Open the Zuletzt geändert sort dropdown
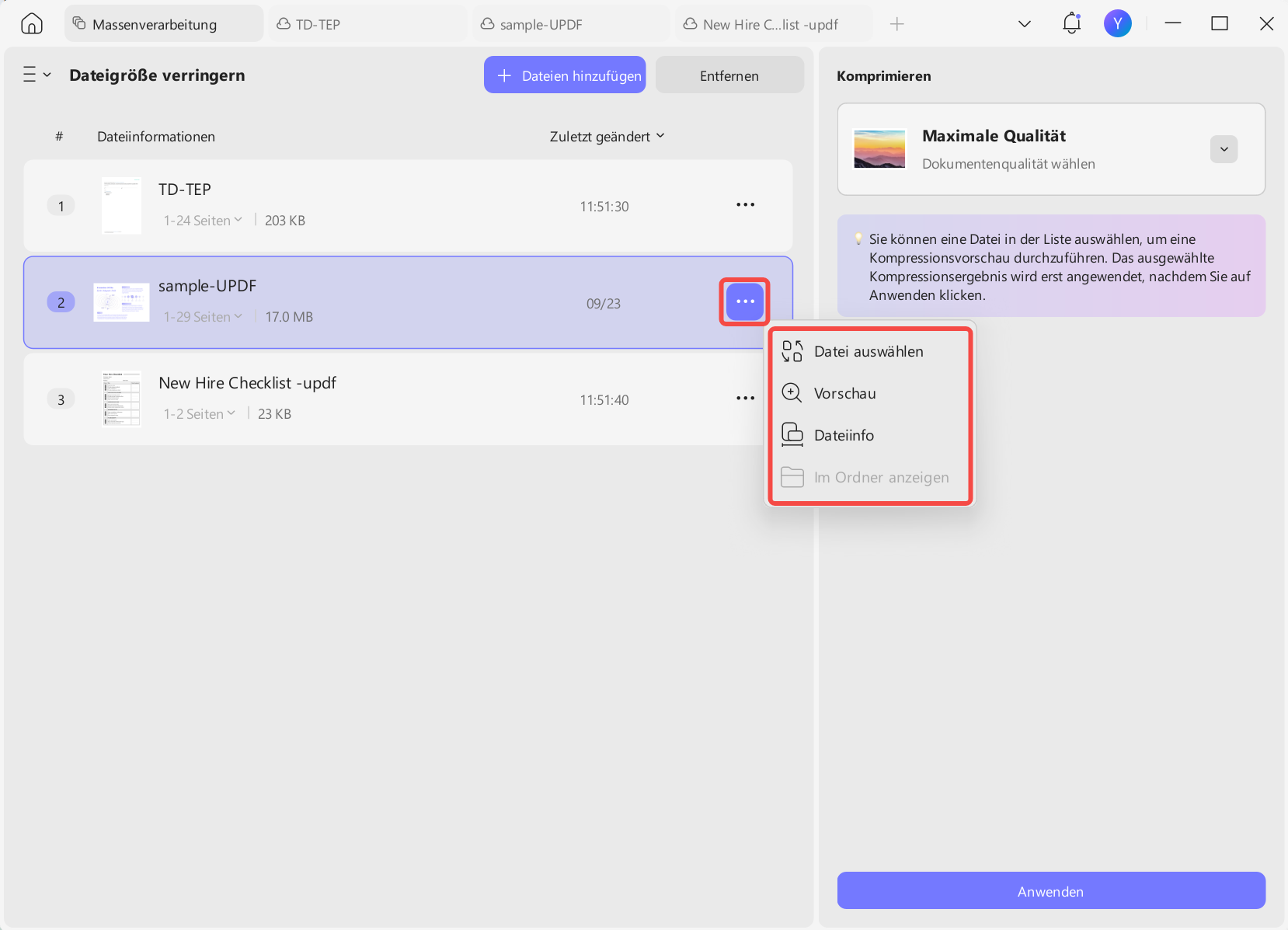This screenshot has width=1288, height=930. pyautogui.click(x=607, y=137)
